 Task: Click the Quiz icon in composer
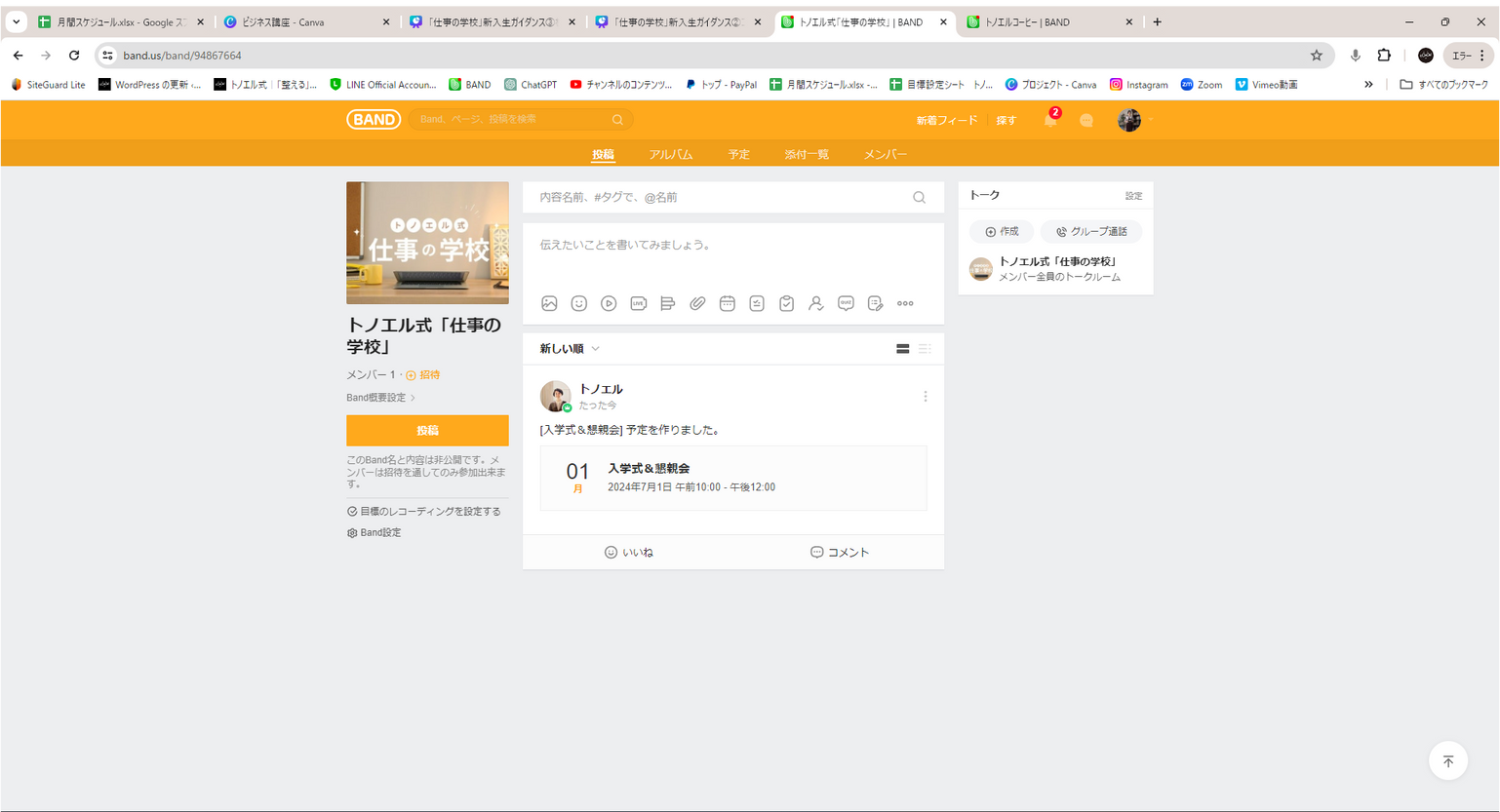tap(846, 304)
